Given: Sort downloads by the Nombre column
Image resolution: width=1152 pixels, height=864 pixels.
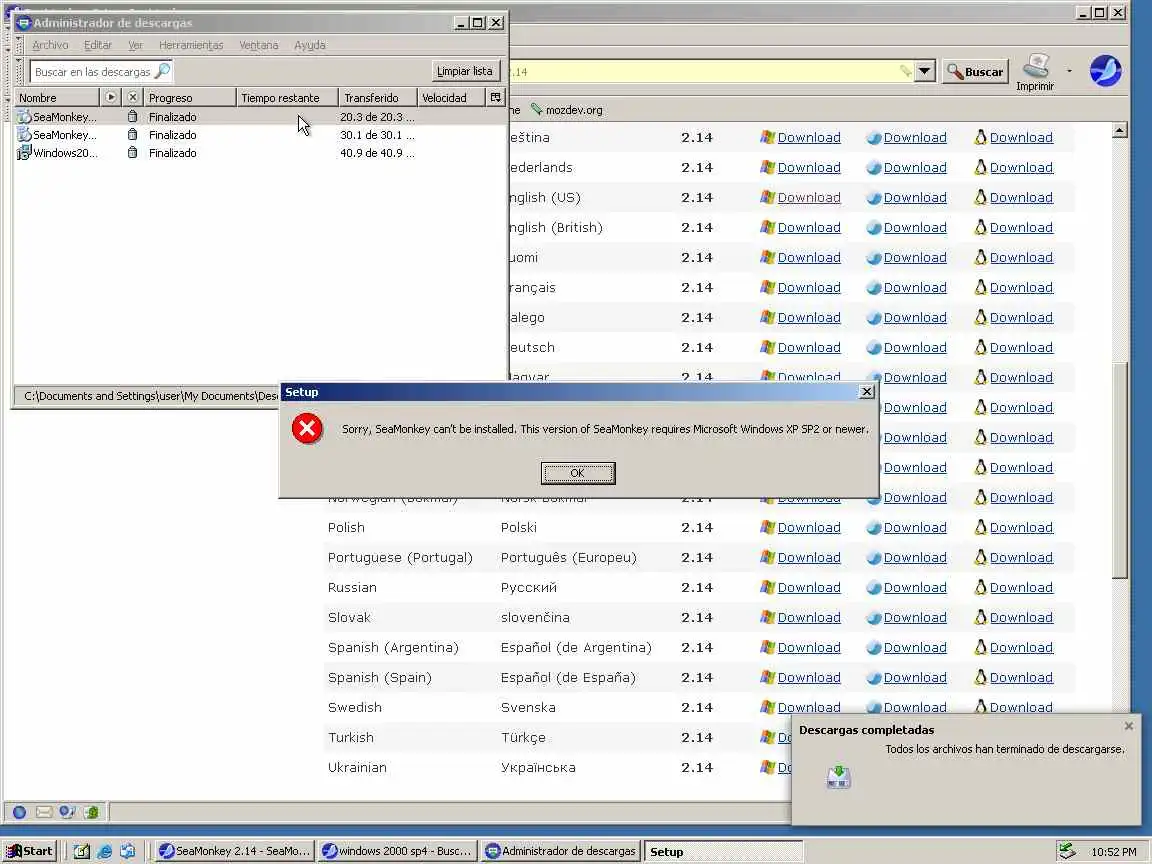Looking at the screenshot, I should point(57,98).
